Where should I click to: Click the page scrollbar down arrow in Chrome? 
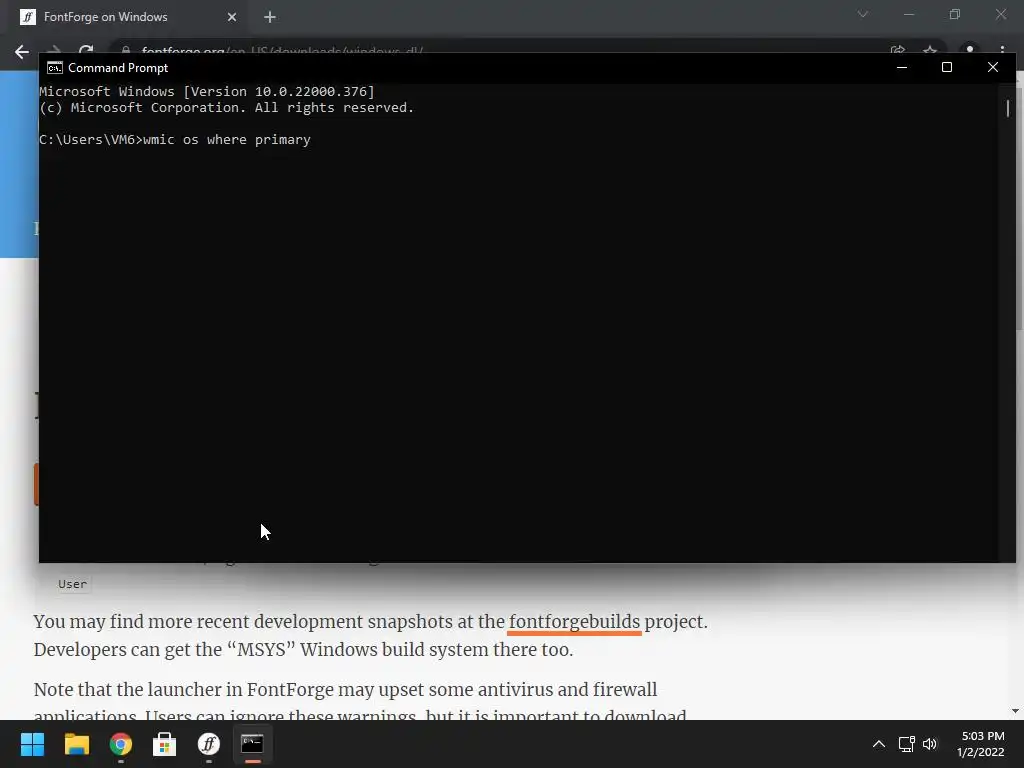[1016, 711]
